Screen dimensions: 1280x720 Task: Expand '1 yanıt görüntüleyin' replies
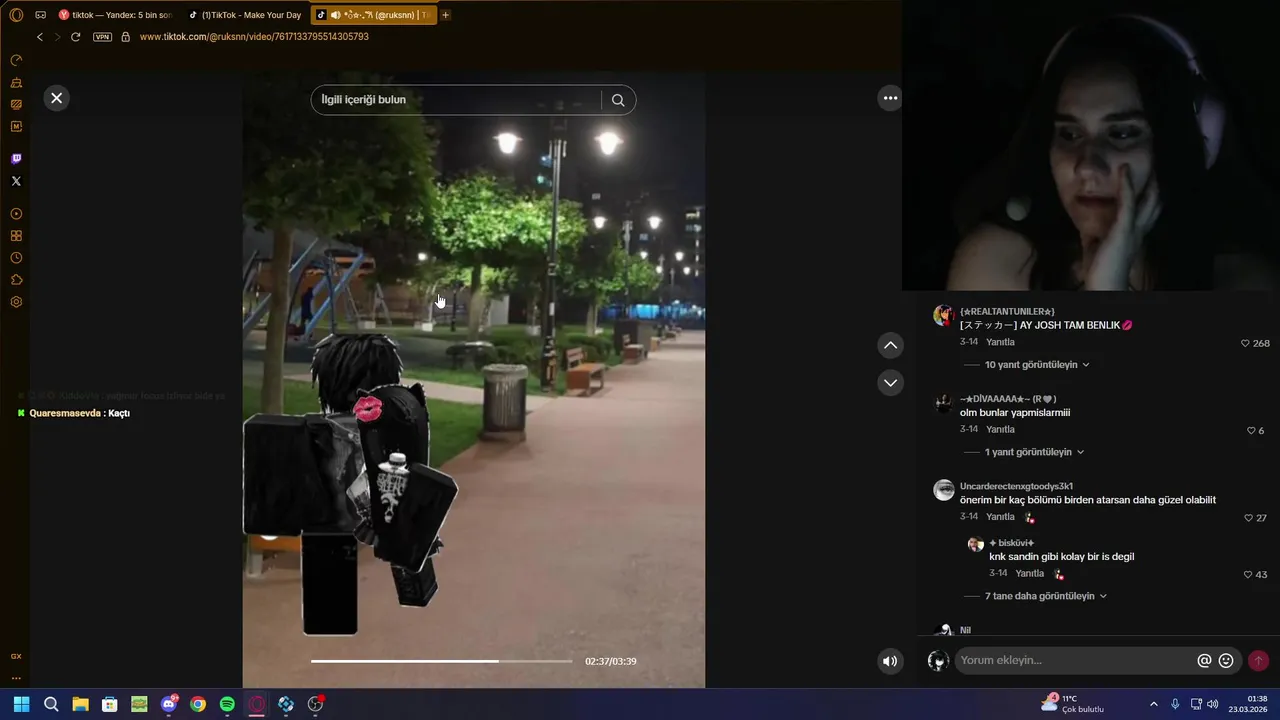[1034, 452]
